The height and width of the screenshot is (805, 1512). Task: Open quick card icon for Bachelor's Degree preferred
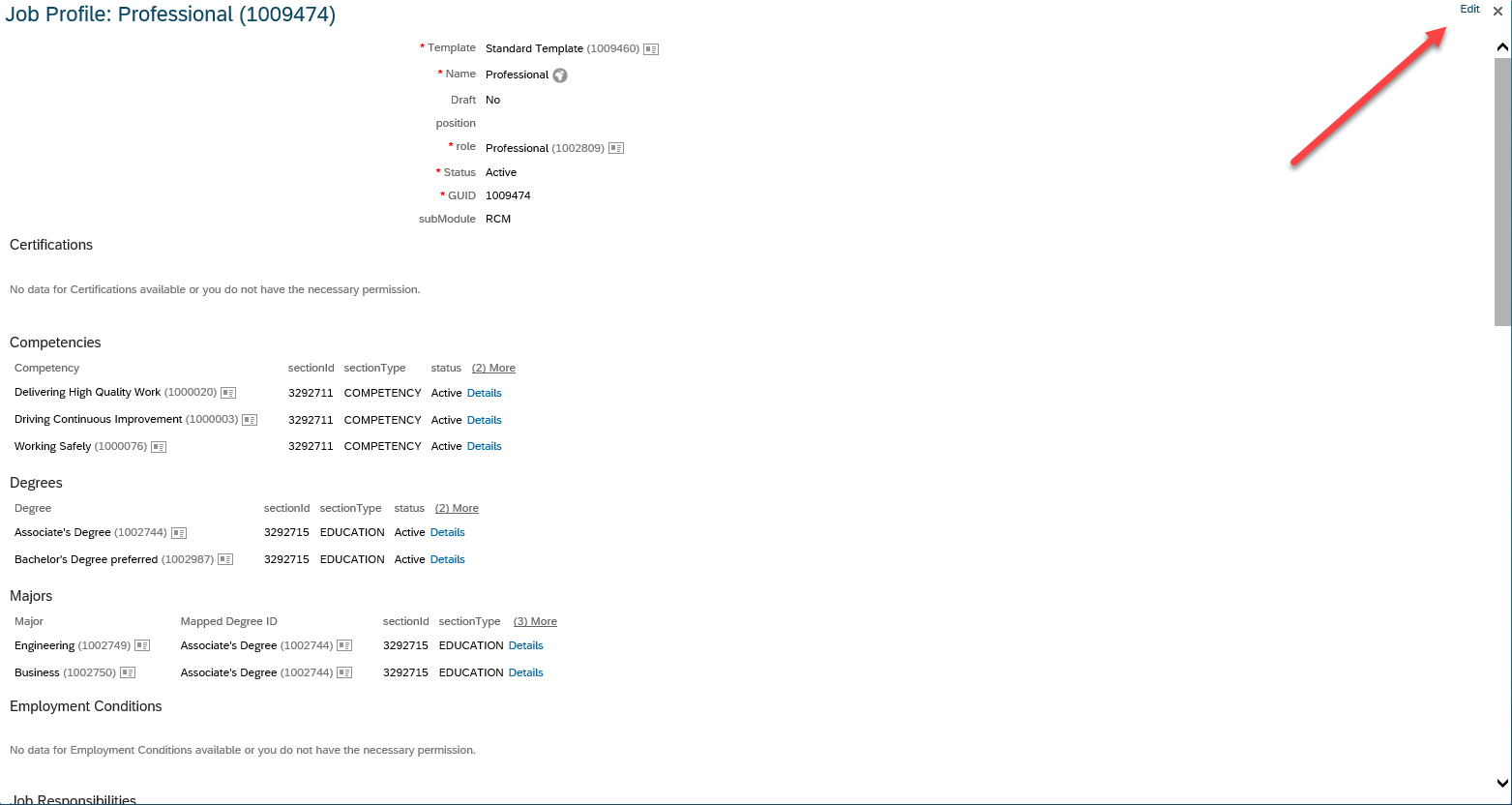pyautogui.click(x=225, y=559)
